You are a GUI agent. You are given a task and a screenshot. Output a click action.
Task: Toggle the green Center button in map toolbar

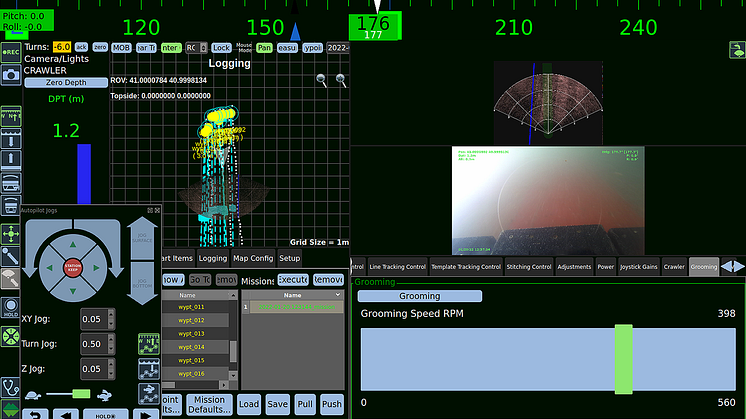click(171, 48)
